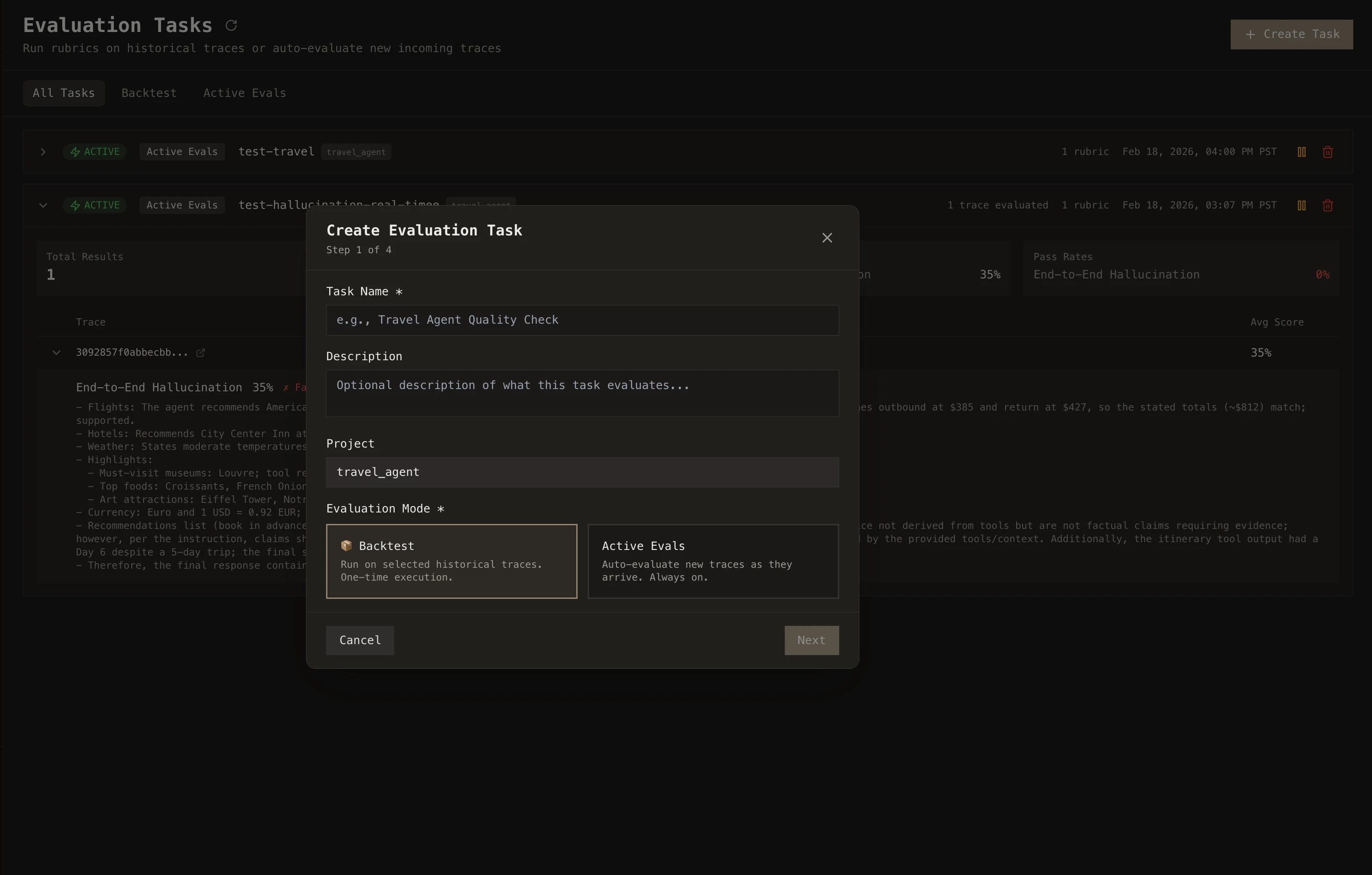Click the Active Evals badge on test-travel row
The image size is (1372, 875).
[182, 152]
